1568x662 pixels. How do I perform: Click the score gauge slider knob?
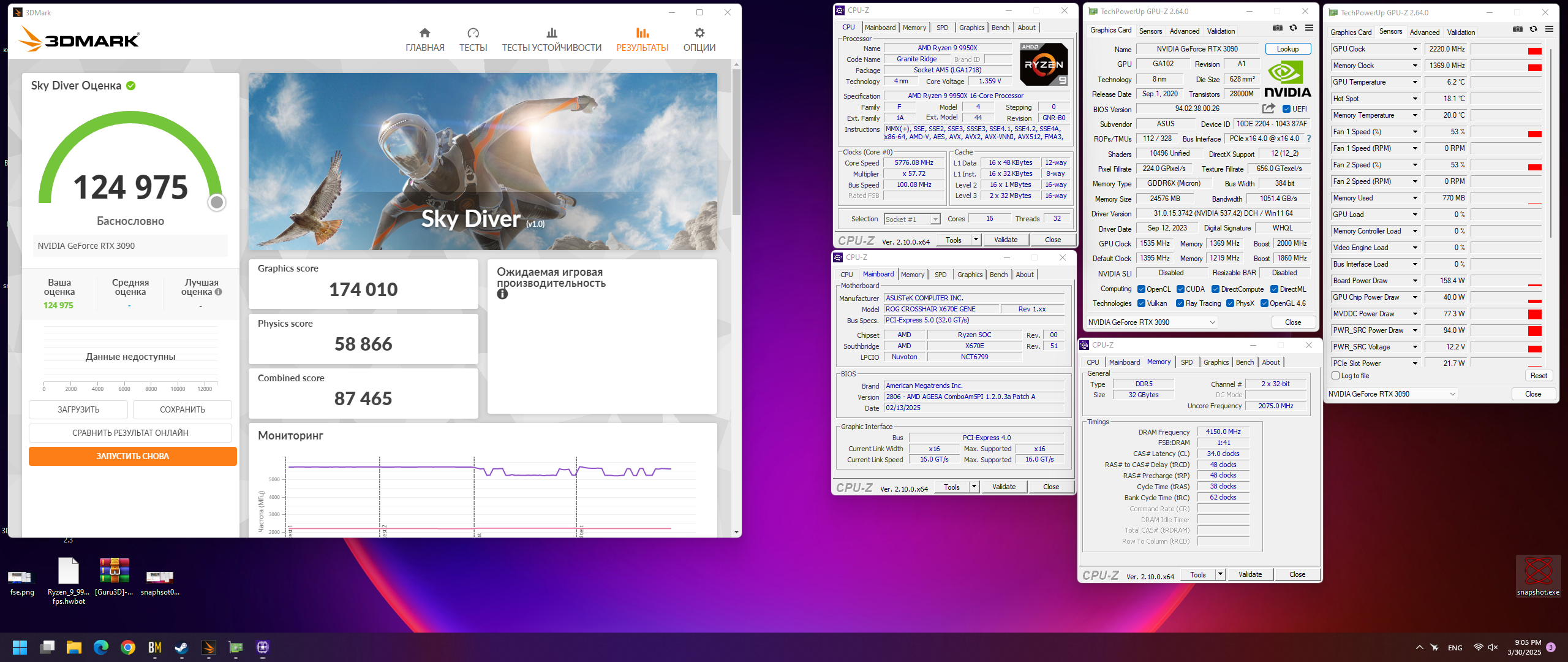click(217, 202)
